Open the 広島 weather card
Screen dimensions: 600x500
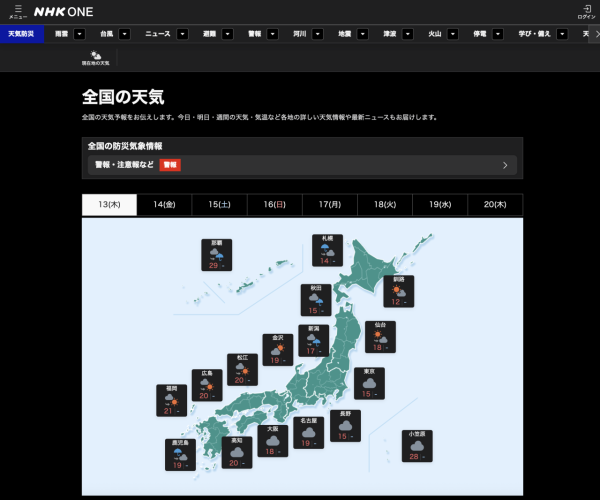click(207, 385)
